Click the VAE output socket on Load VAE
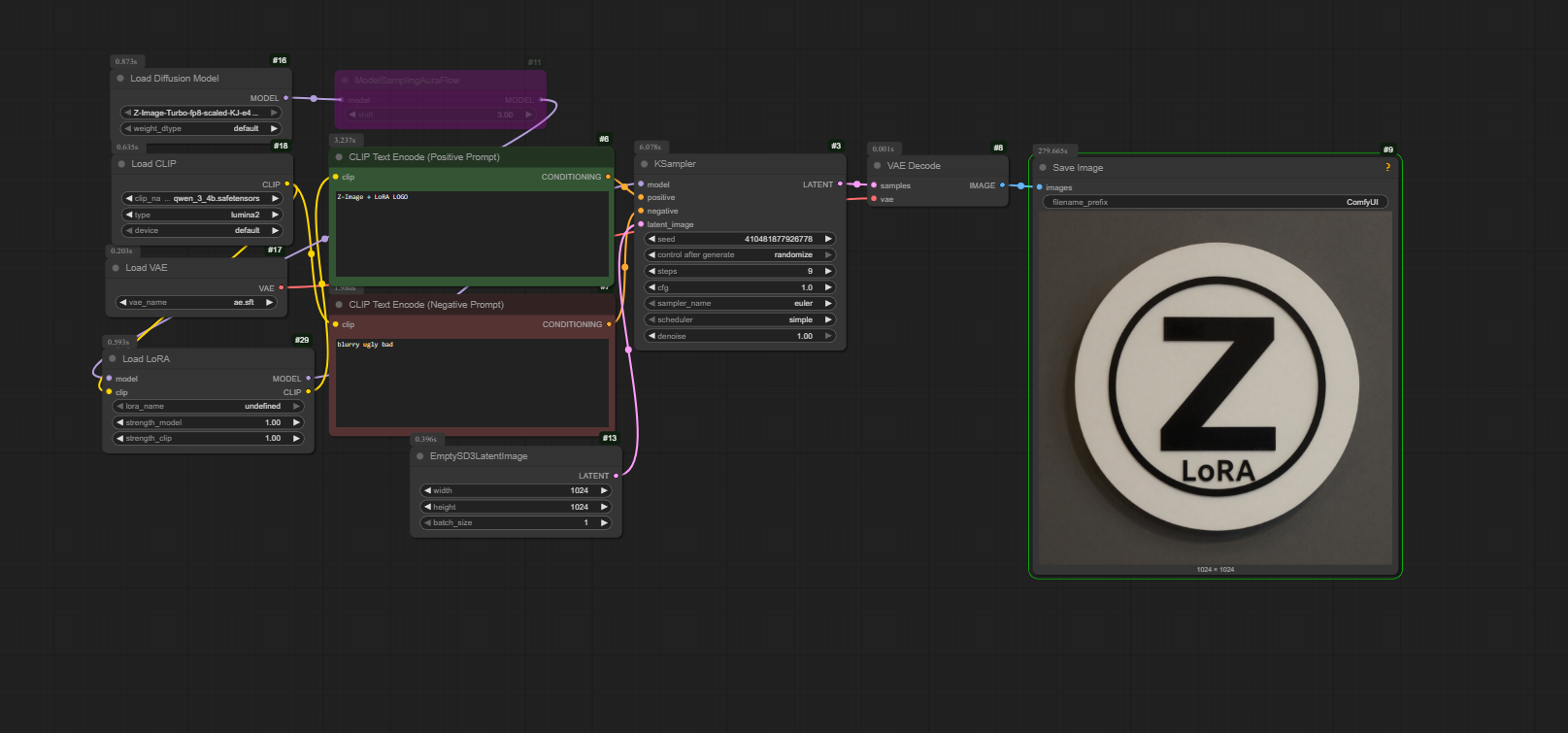 point(282,287)
